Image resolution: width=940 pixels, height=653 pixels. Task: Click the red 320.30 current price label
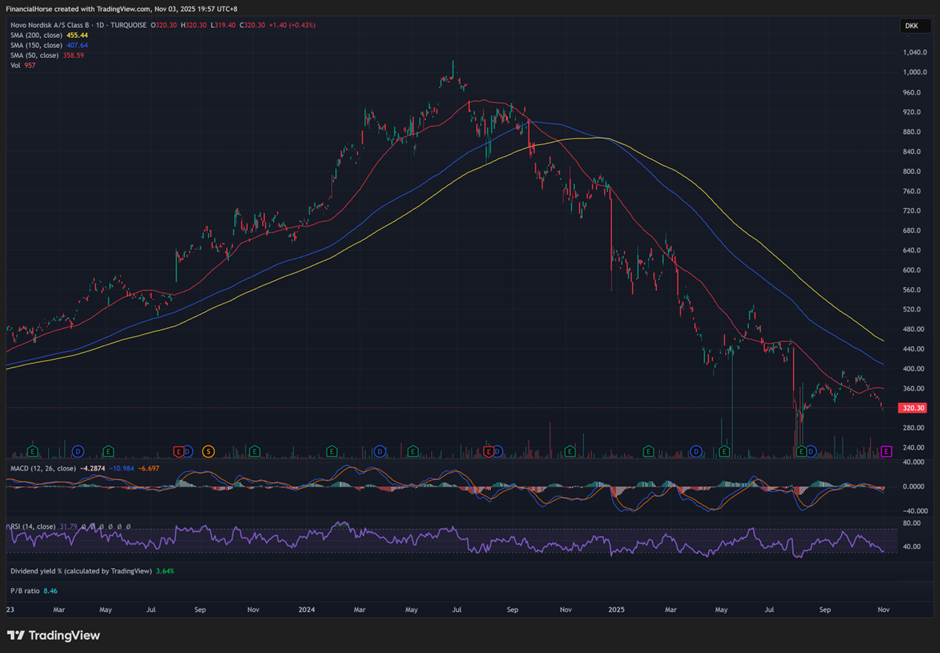tap(911, 408)
